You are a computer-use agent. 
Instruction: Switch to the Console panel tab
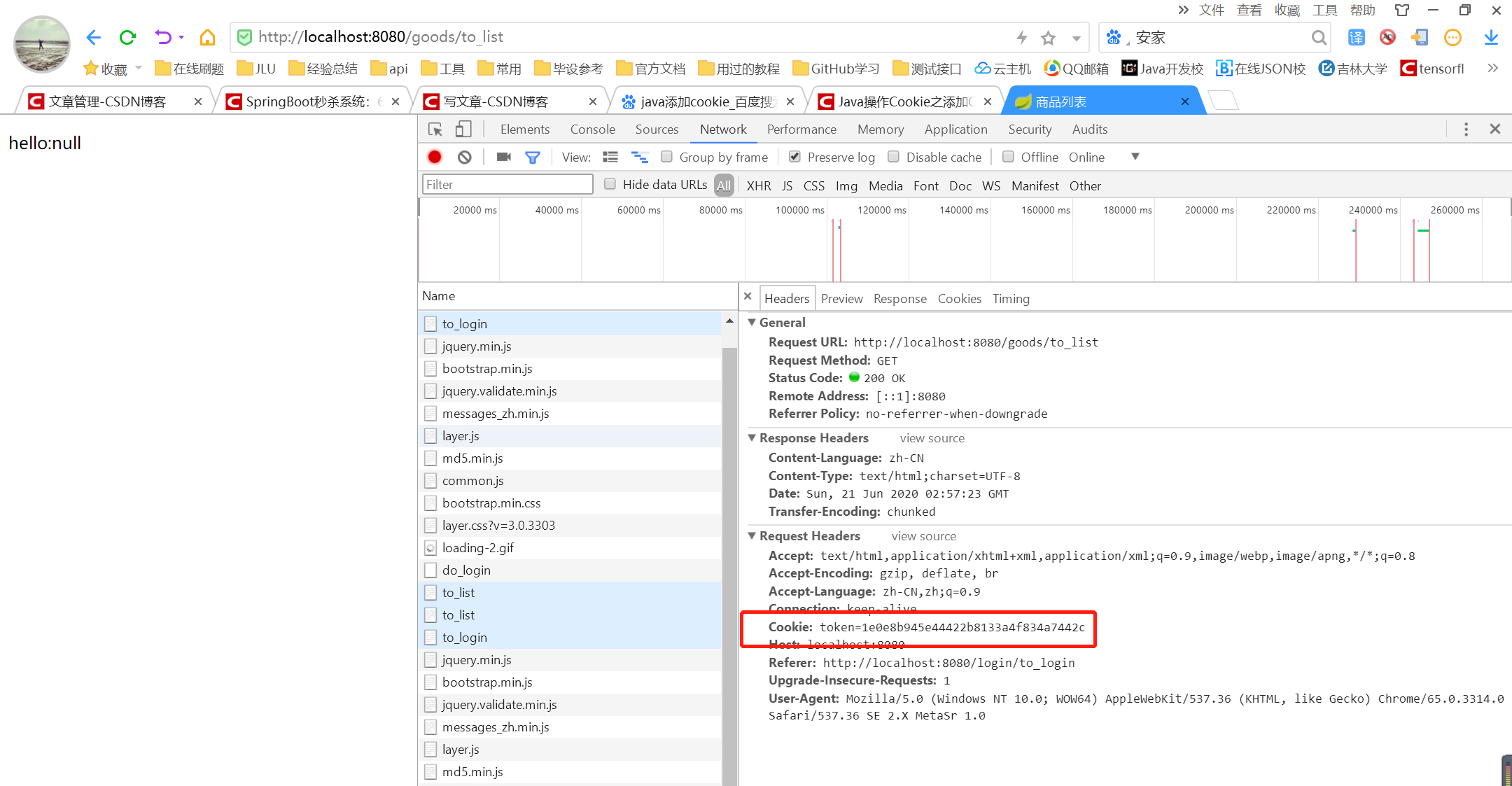[592, 129]
